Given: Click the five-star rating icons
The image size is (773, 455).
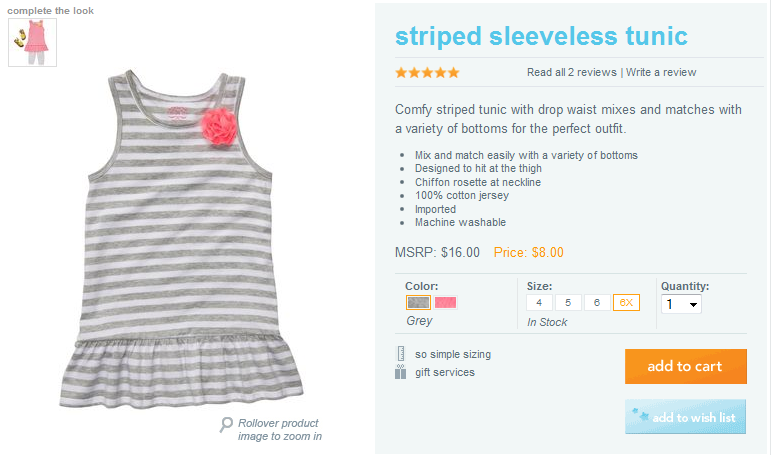Looking at the screenshot, I should point(427,72).
